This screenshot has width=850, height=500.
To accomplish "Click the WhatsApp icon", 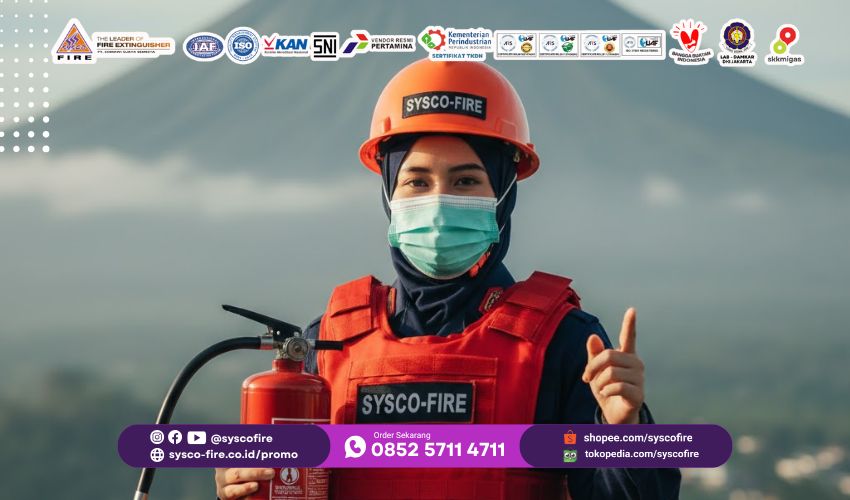I will click(355, 447).
